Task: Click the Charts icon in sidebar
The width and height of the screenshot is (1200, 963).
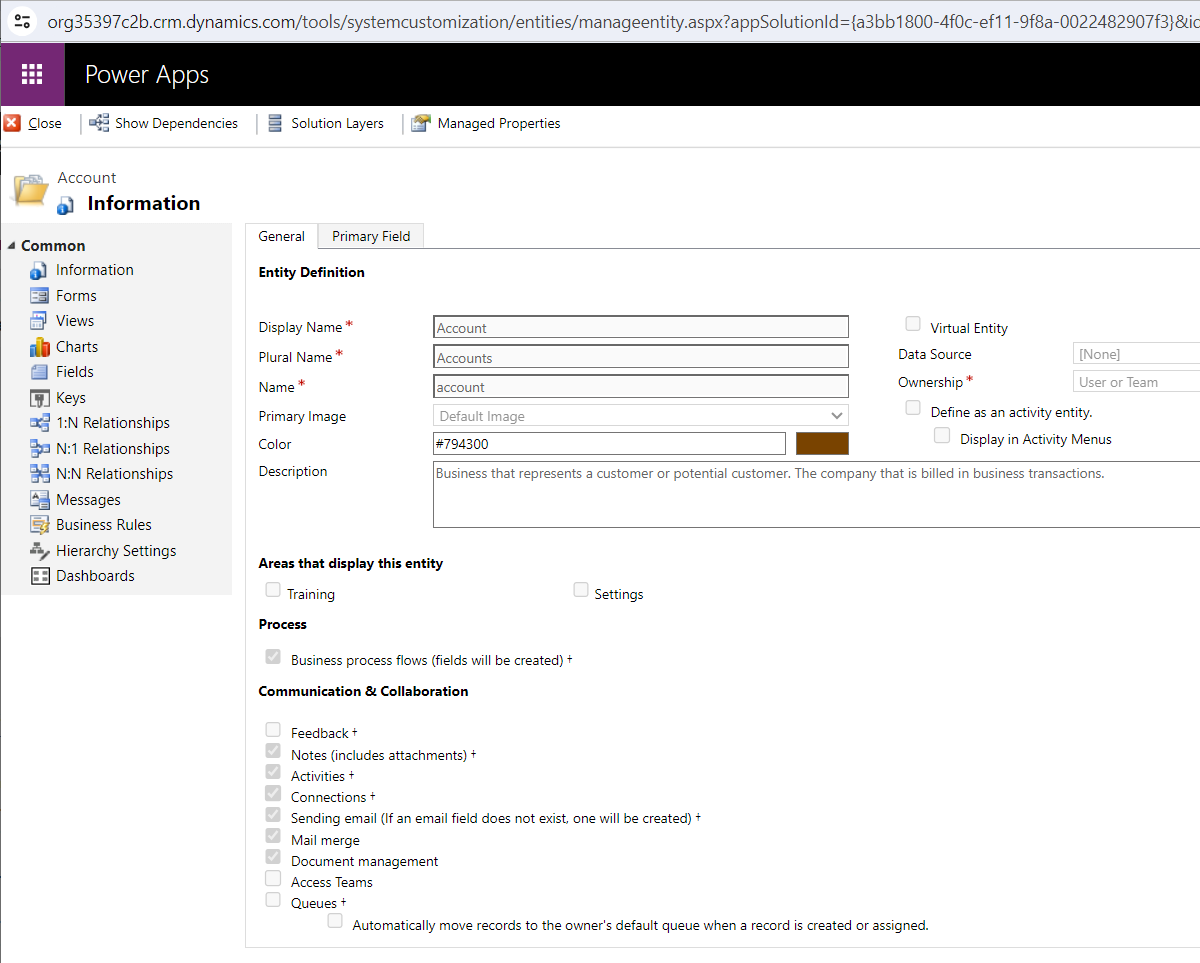Action: coord(39,347)
